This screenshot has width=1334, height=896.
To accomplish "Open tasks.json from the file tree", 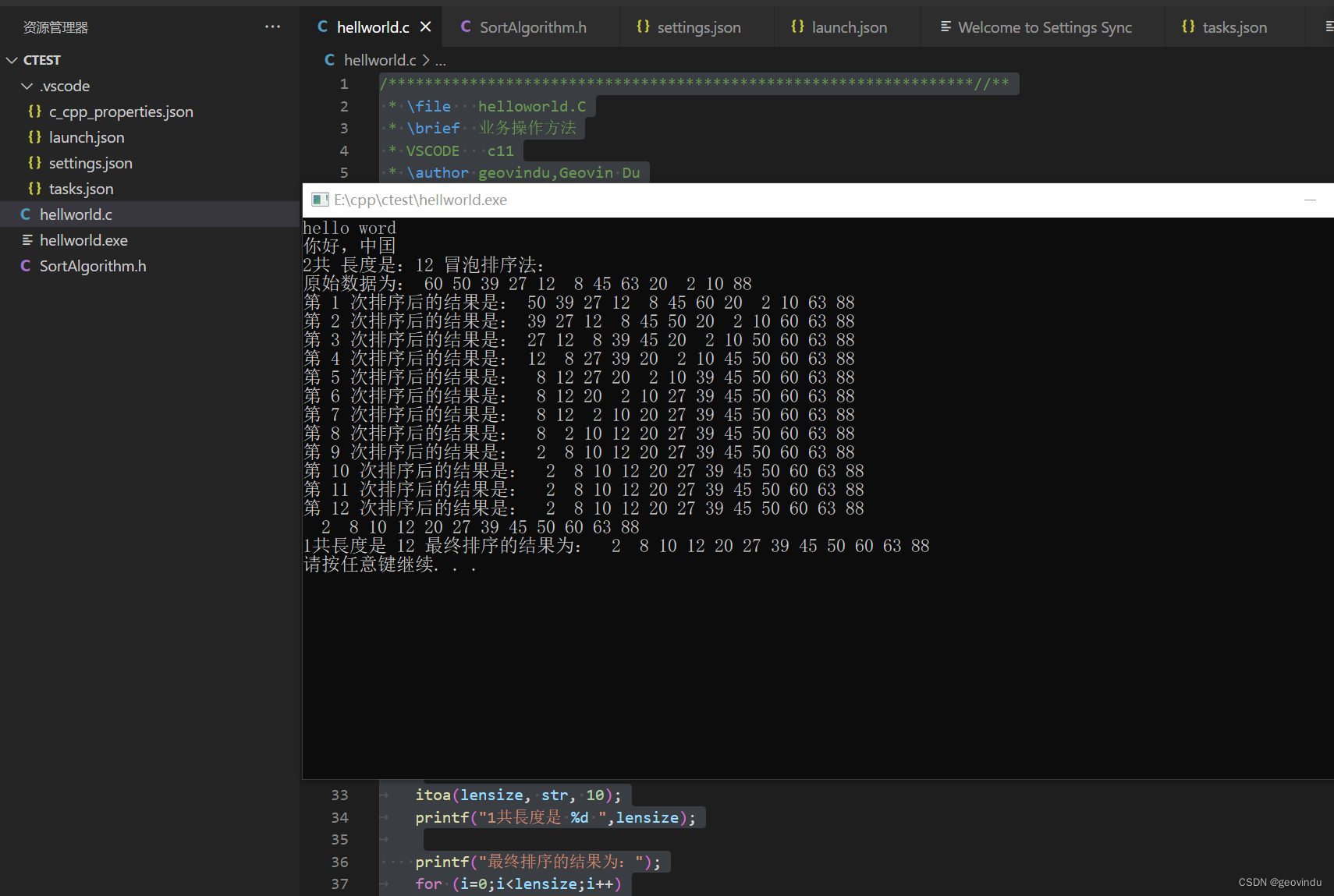I will click(x=81, y=189).
